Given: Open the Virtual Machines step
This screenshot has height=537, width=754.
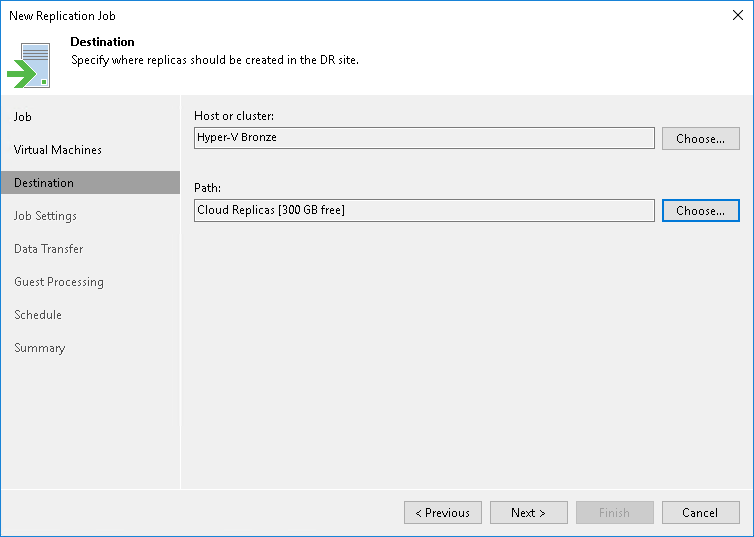Looking at the screenshot, I should [58, 150].
